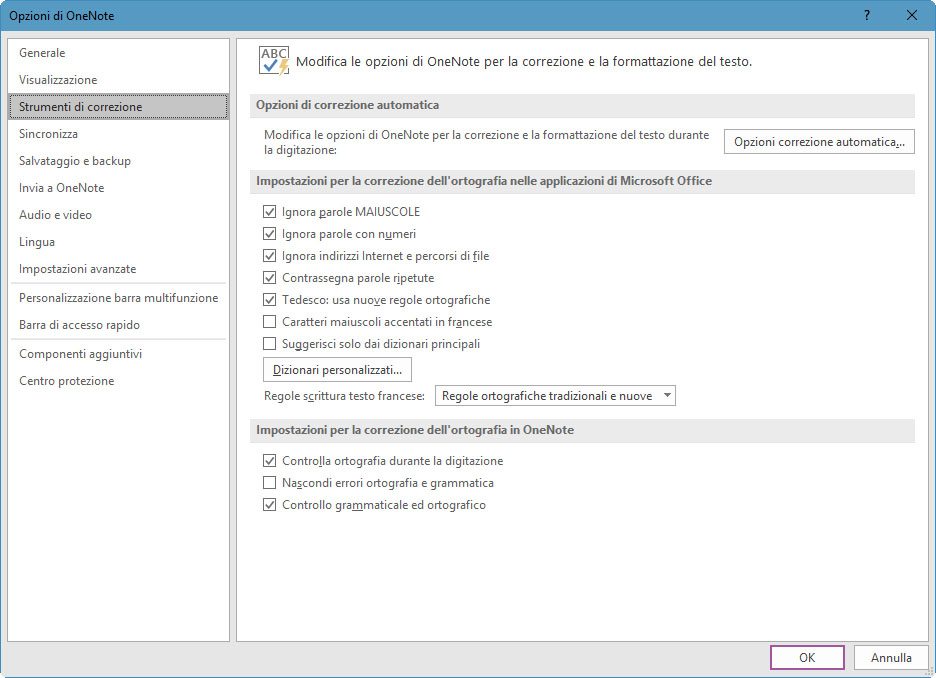Confirm settings with OK button
The width and height of the screenshot is (936, 678).
click(807, 658)
